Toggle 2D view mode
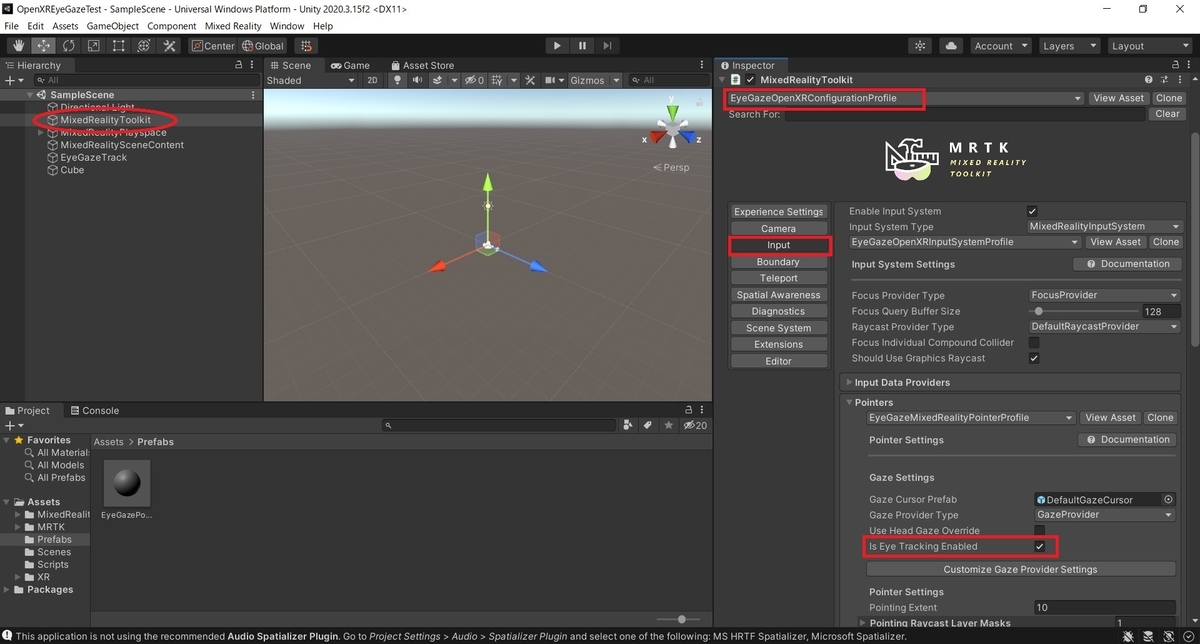The height and width of the screenshot is (644, 1200). 372,80
